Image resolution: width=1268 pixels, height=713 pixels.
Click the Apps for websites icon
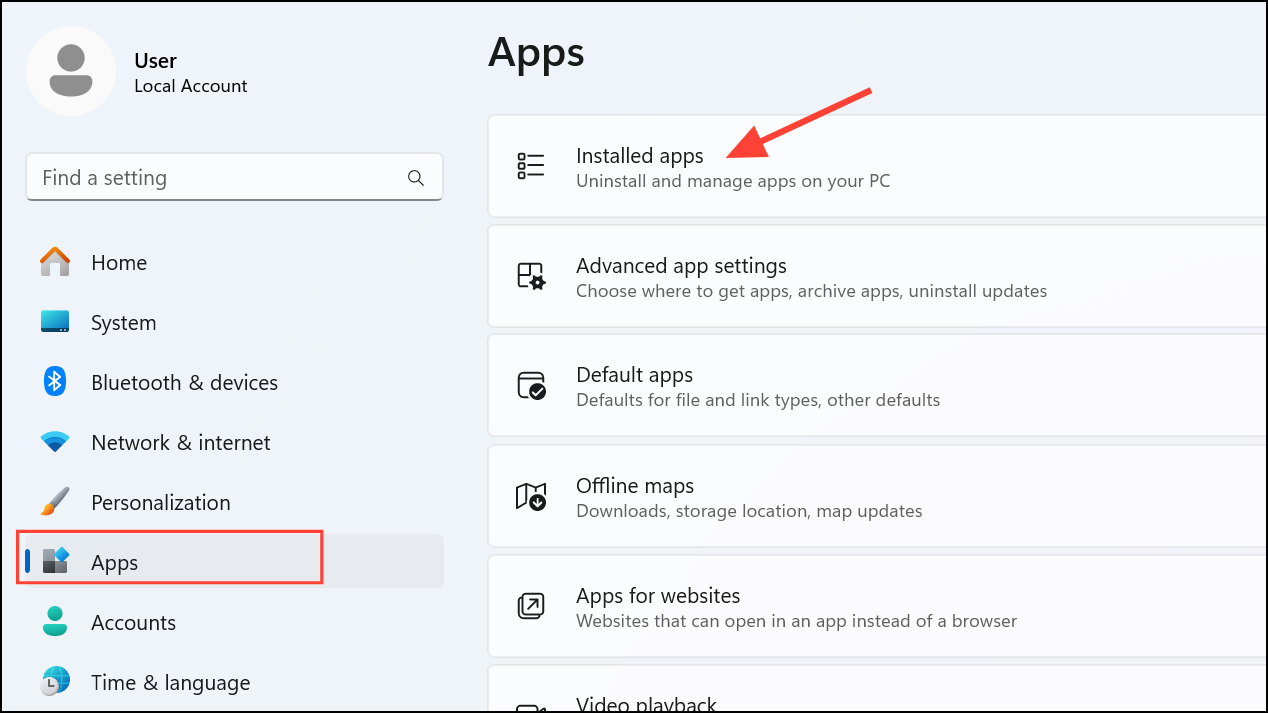[531, 606]
